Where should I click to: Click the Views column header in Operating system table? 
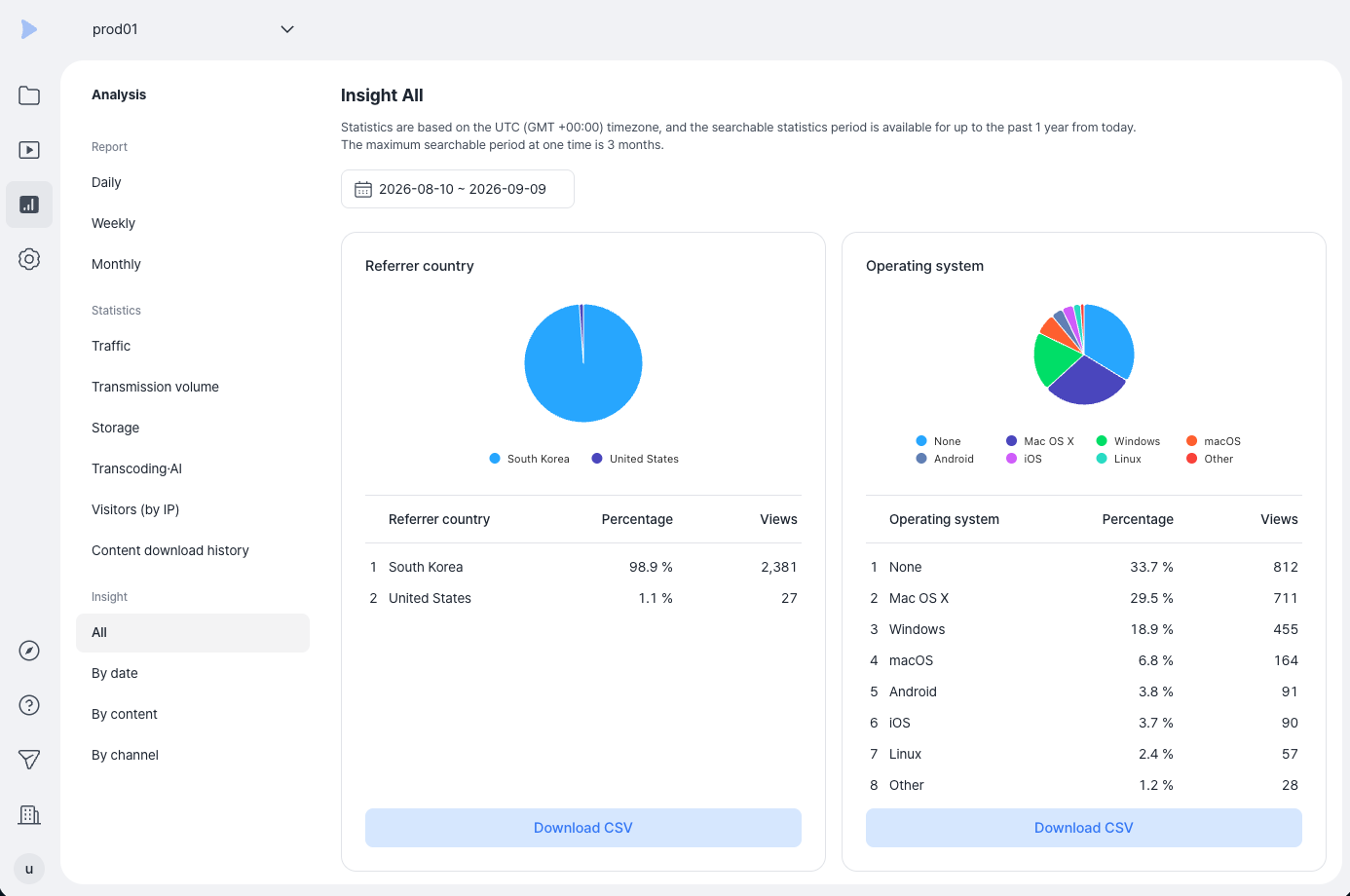[1279, 519]
